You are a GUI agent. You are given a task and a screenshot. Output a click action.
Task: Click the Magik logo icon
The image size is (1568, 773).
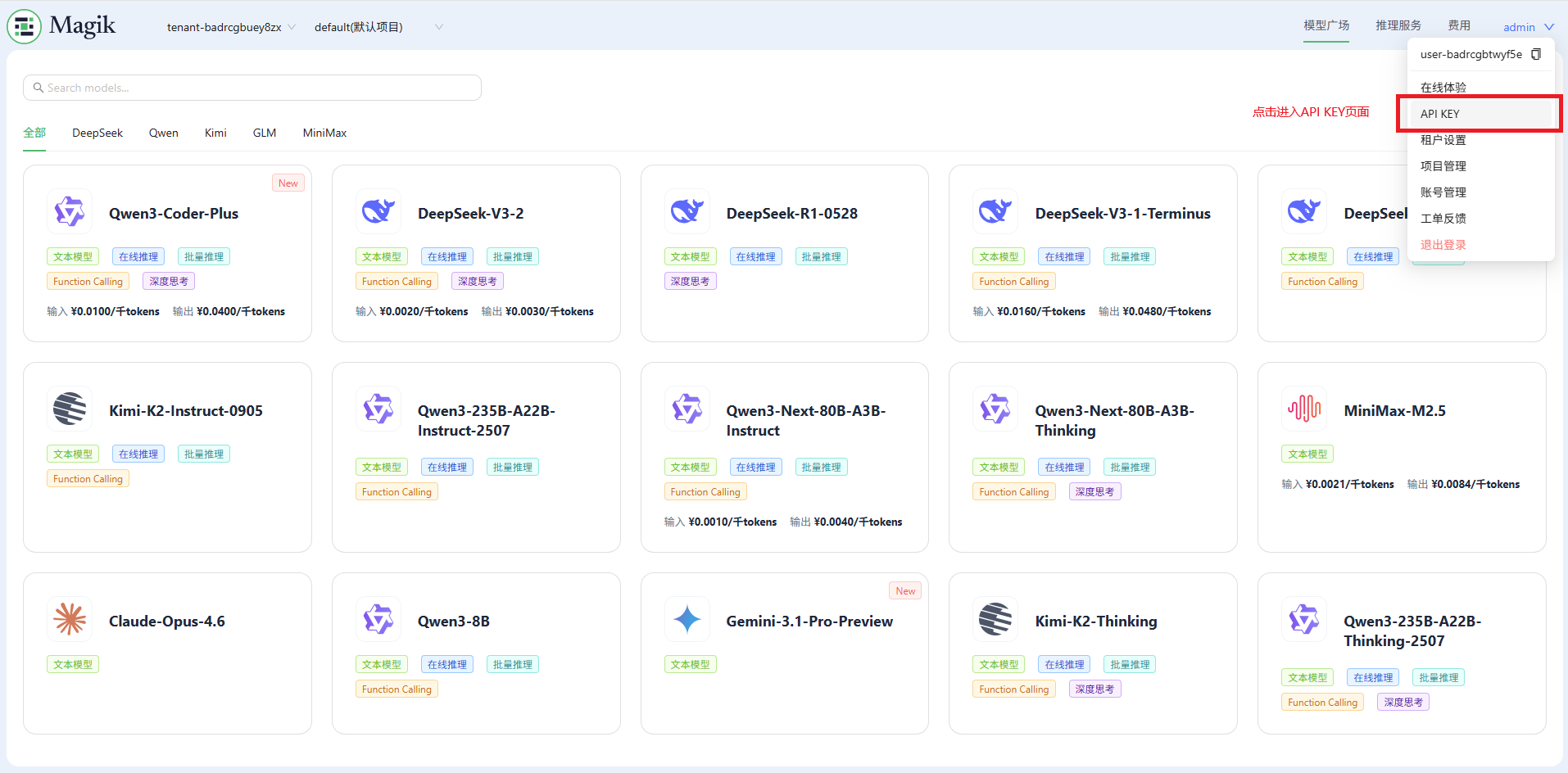pos(25,27)
